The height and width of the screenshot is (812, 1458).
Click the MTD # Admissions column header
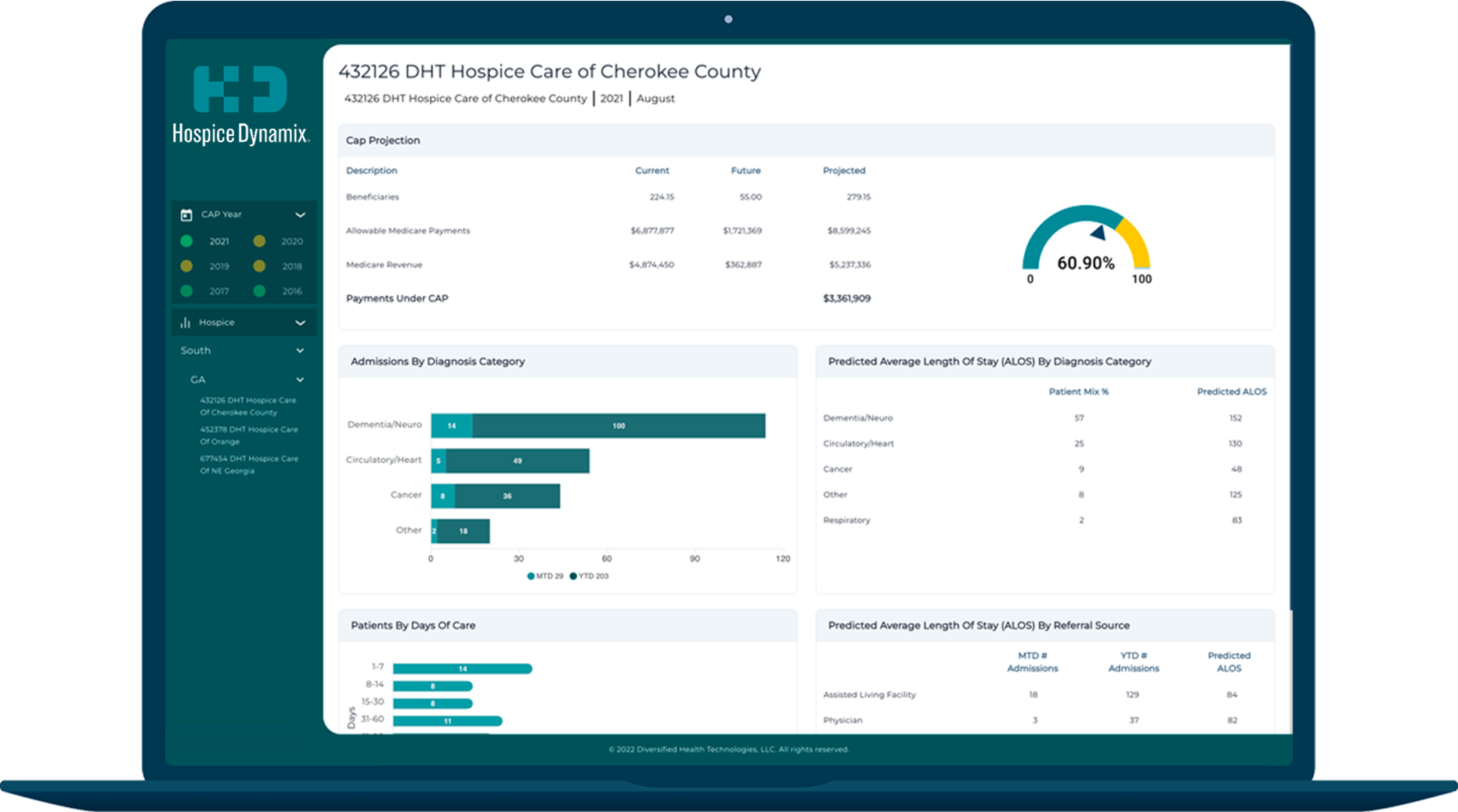(1033, 662)
